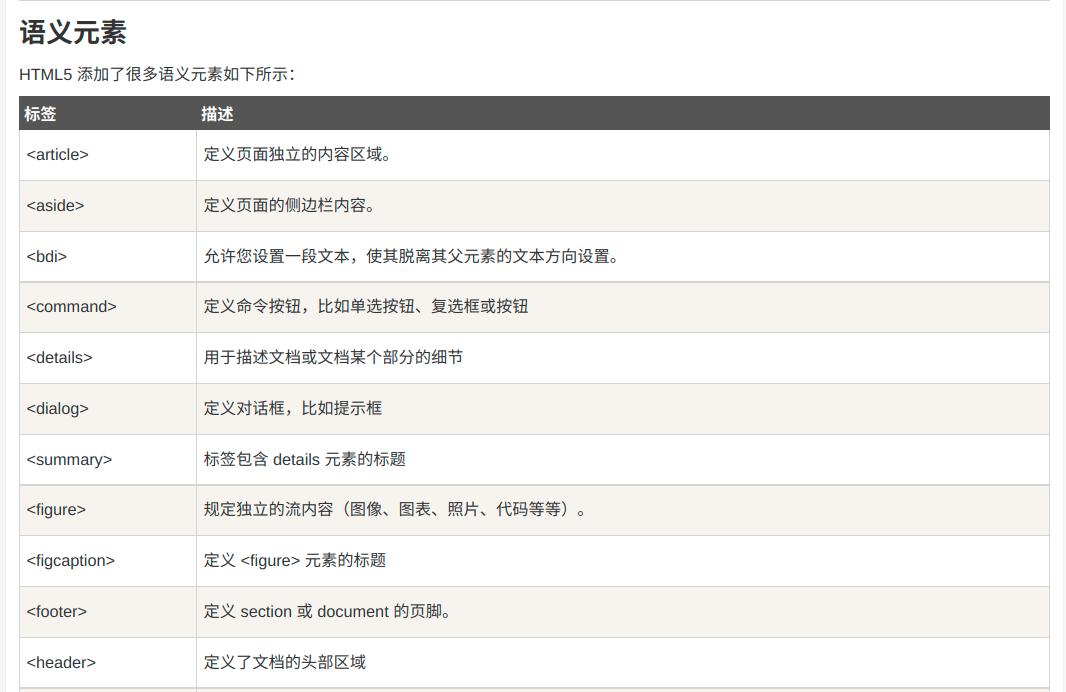Screen dimensions: 1066x692
Task: Click the description starting '允许您设置一段文本'
Action: (411, 256)
